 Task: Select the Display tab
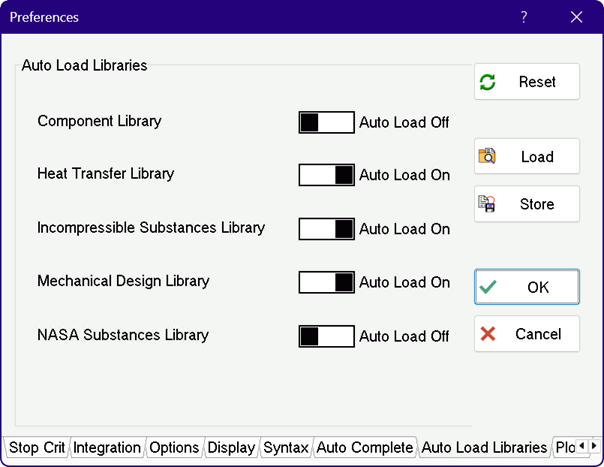pos(231,447)
